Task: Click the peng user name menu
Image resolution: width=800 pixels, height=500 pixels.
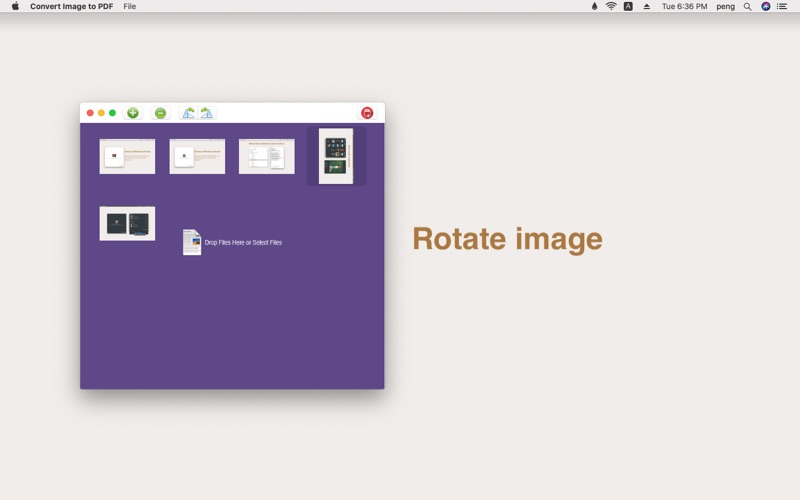Action: (725, 7)
